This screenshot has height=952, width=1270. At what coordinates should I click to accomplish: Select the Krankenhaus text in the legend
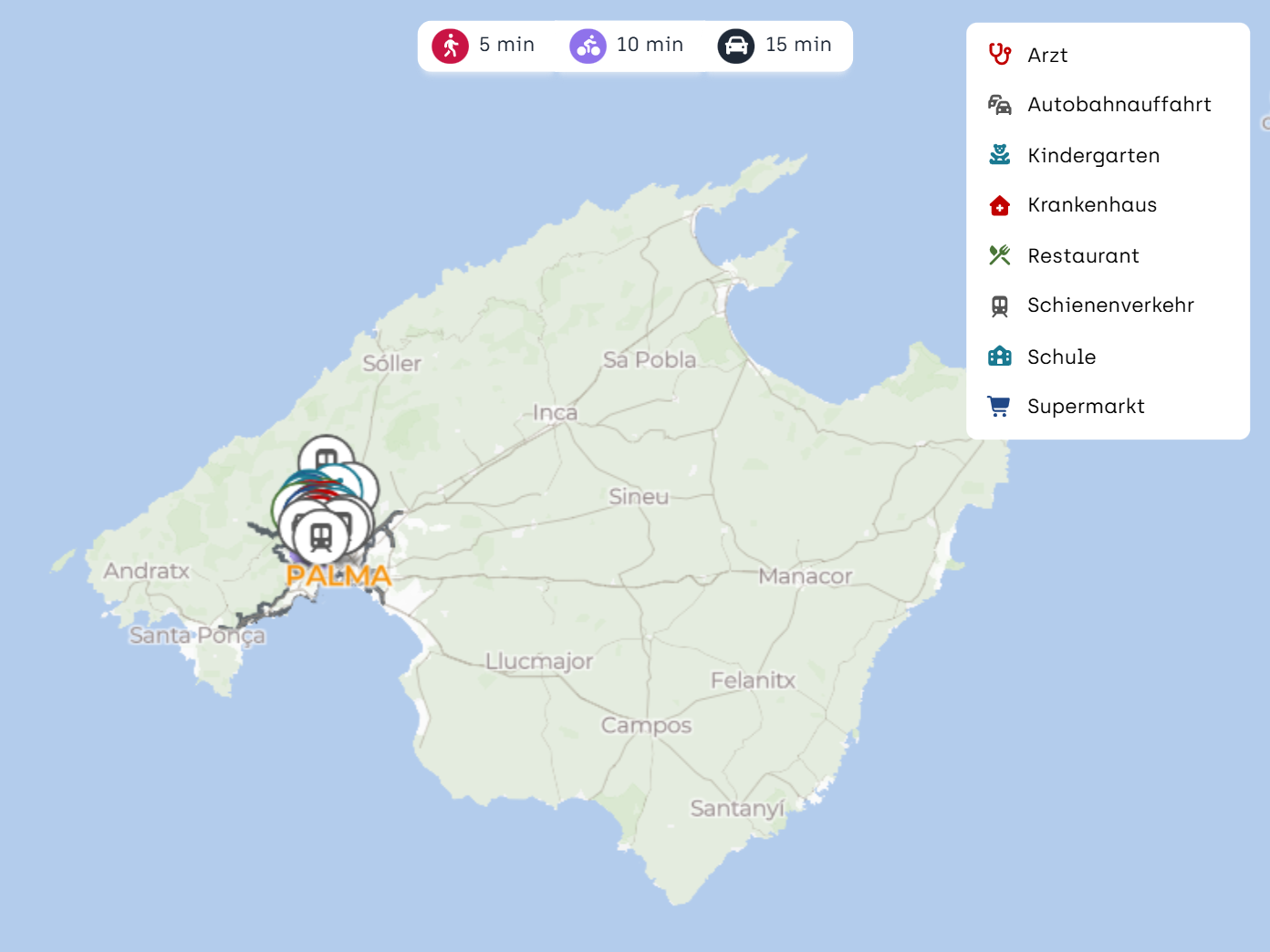pos(1092,205)
